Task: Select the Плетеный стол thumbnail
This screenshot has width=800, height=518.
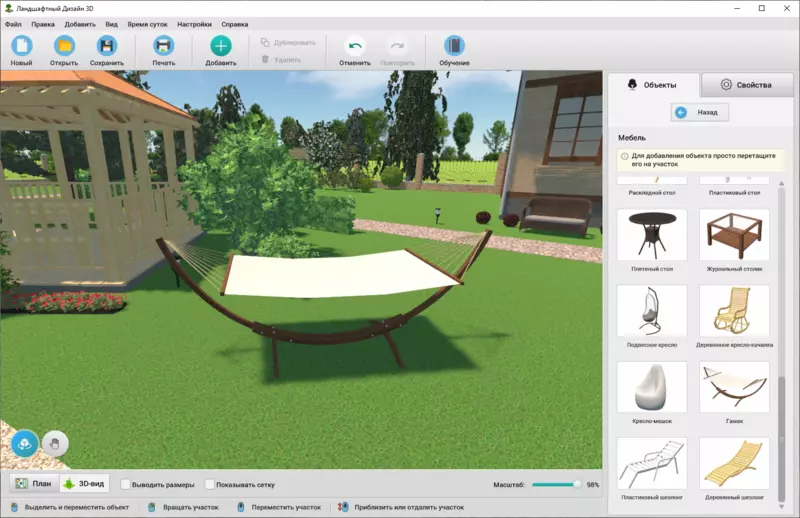Action: point(652,235)
